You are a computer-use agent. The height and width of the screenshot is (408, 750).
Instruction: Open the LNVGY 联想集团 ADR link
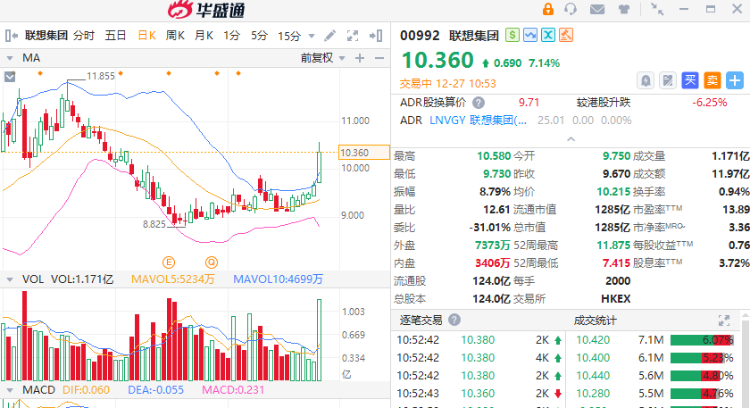click(x=478, y=120)
